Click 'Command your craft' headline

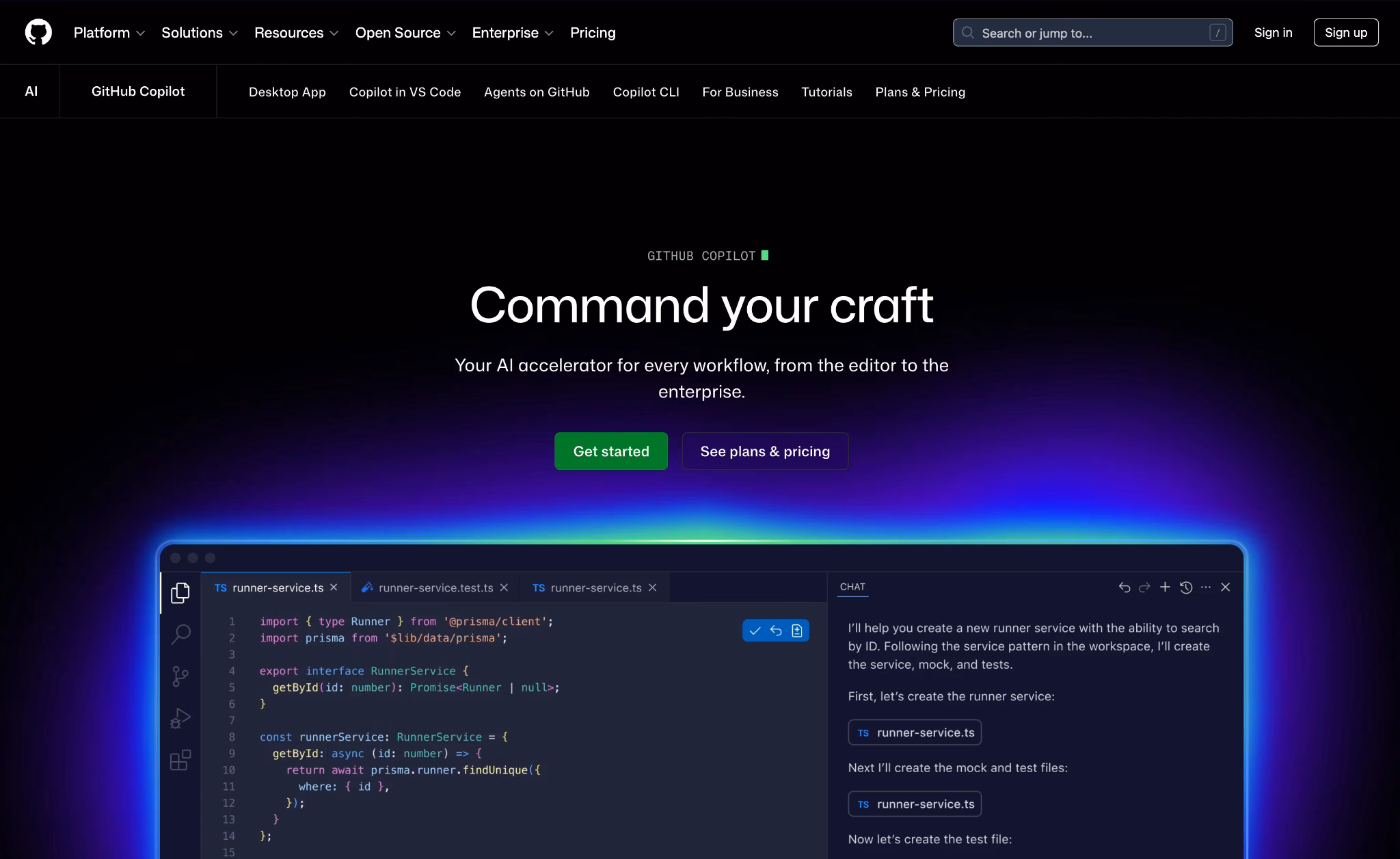(x=701, y=305)
